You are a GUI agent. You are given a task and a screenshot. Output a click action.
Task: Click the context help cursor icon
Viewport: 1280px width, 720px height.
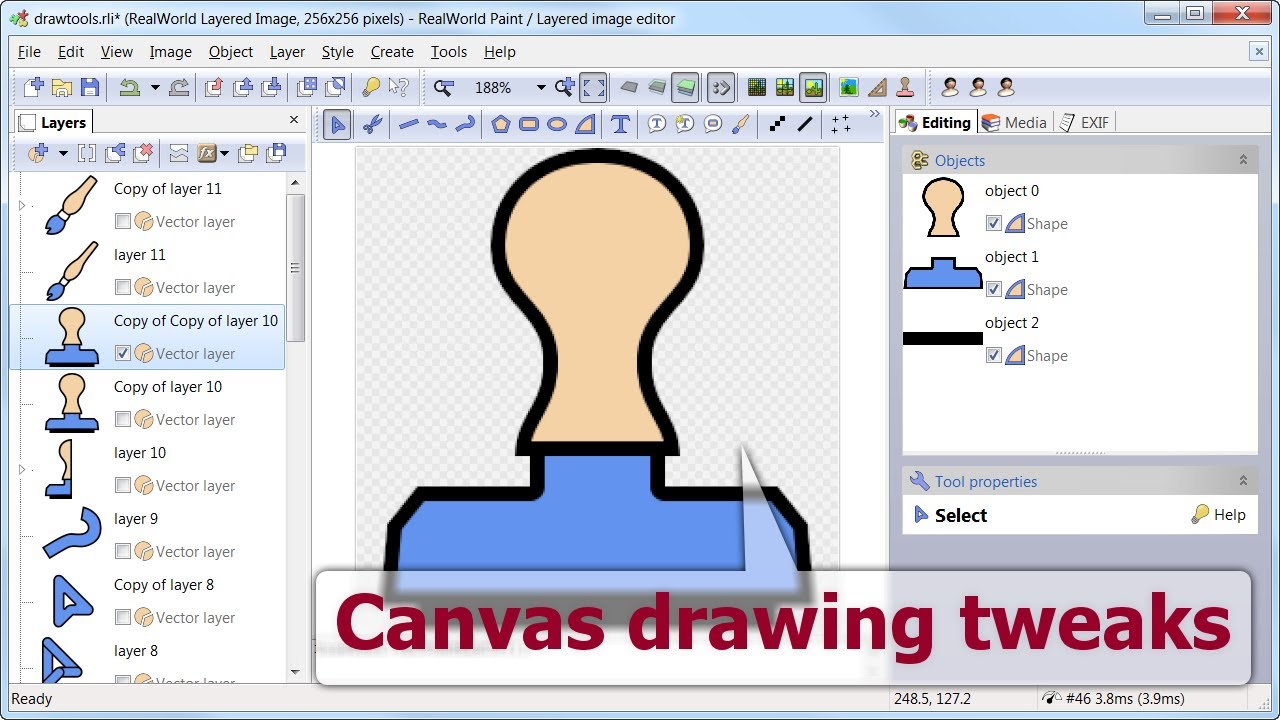click(x=398, y=87)
